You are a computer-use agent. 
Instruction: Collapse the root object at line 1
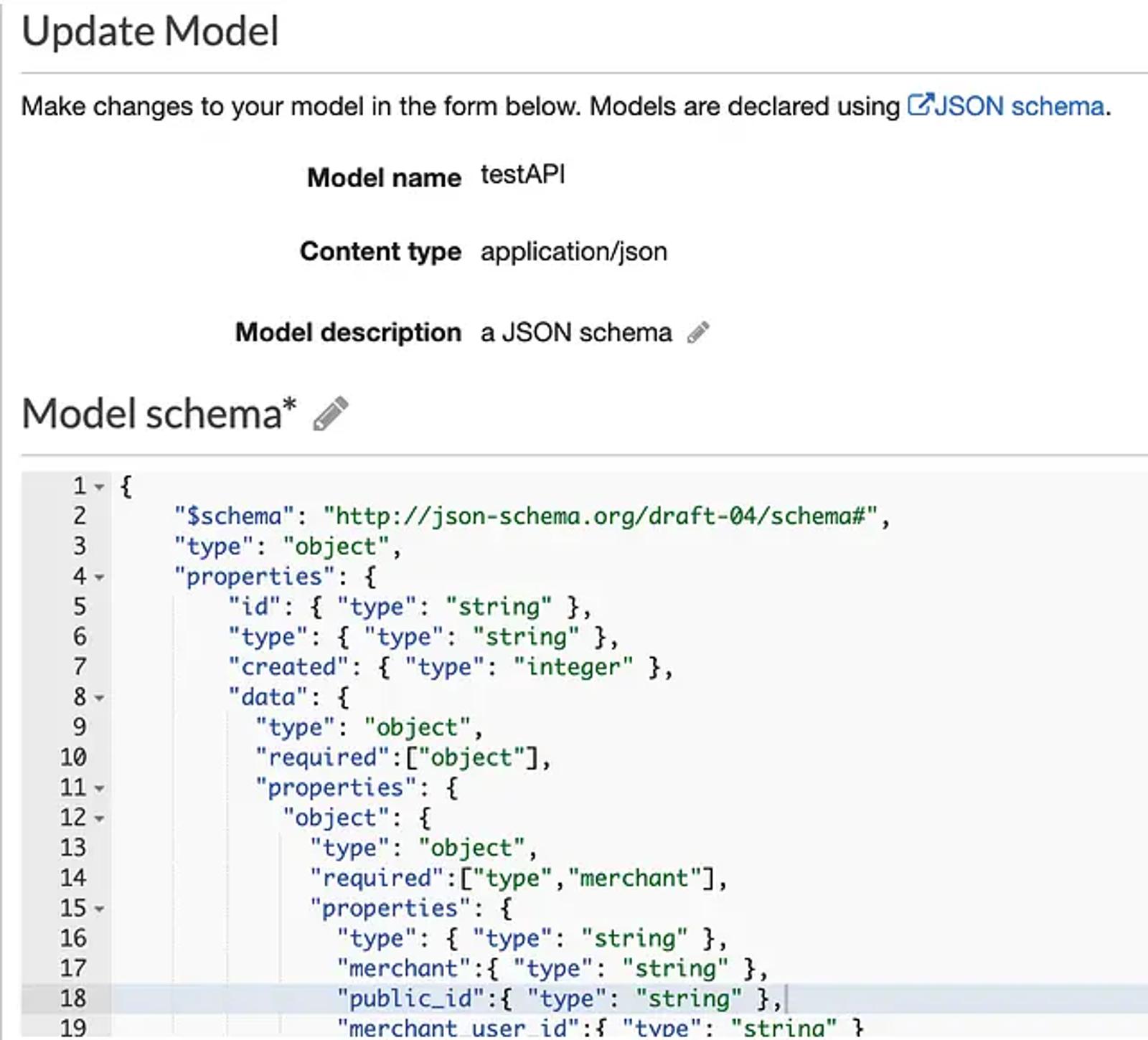(x=100, y=487)
